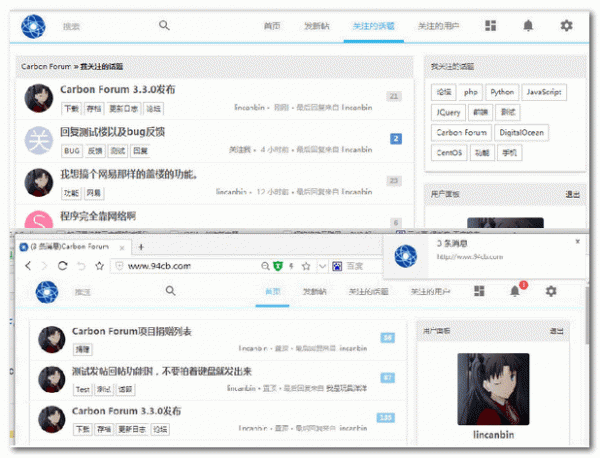Expand the address bar dropdown chevron
The image size is (600, 458).
tap(323, 266)
